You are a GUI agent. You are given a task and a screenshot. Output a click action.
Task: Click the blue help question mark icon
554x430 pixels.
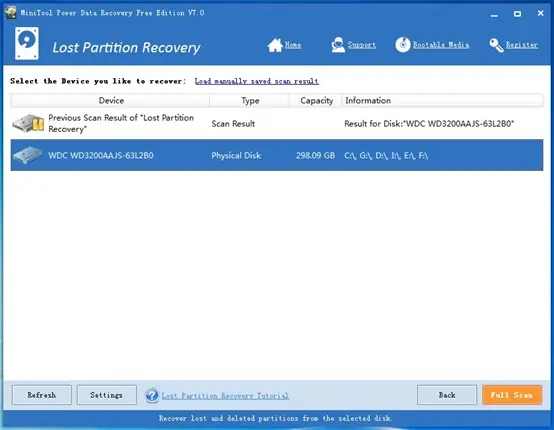click(x=152, y=395)
